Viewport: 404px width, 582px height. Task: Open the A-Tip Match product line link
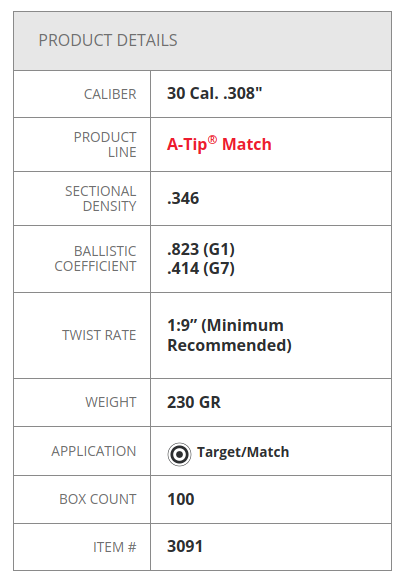pyautogui.click(x=219, y=144)
